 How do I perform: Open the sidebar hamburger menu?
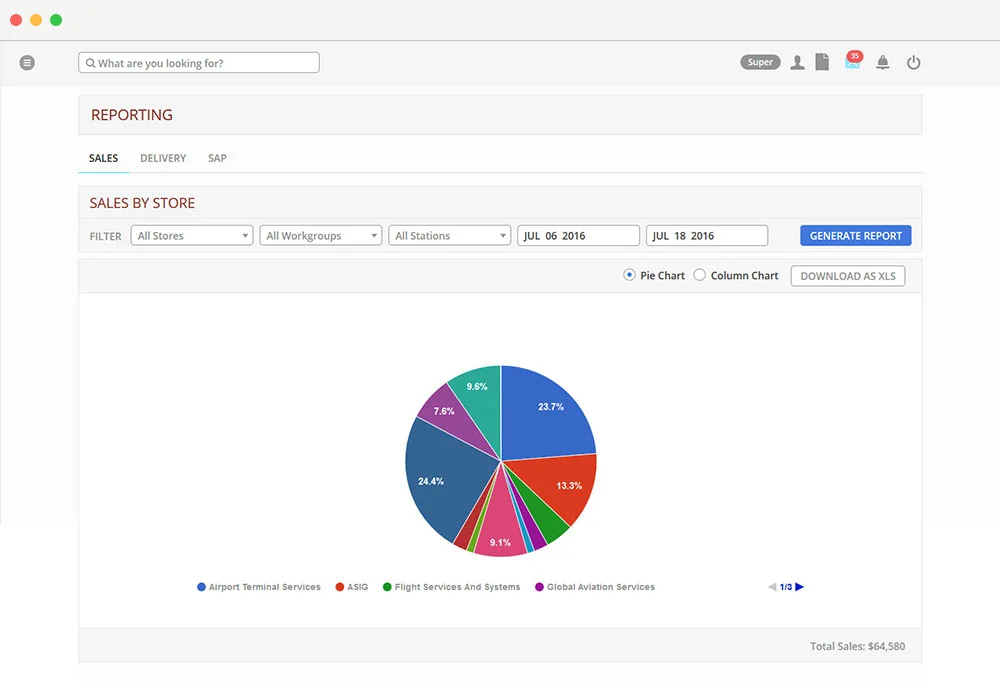(27, 62)
